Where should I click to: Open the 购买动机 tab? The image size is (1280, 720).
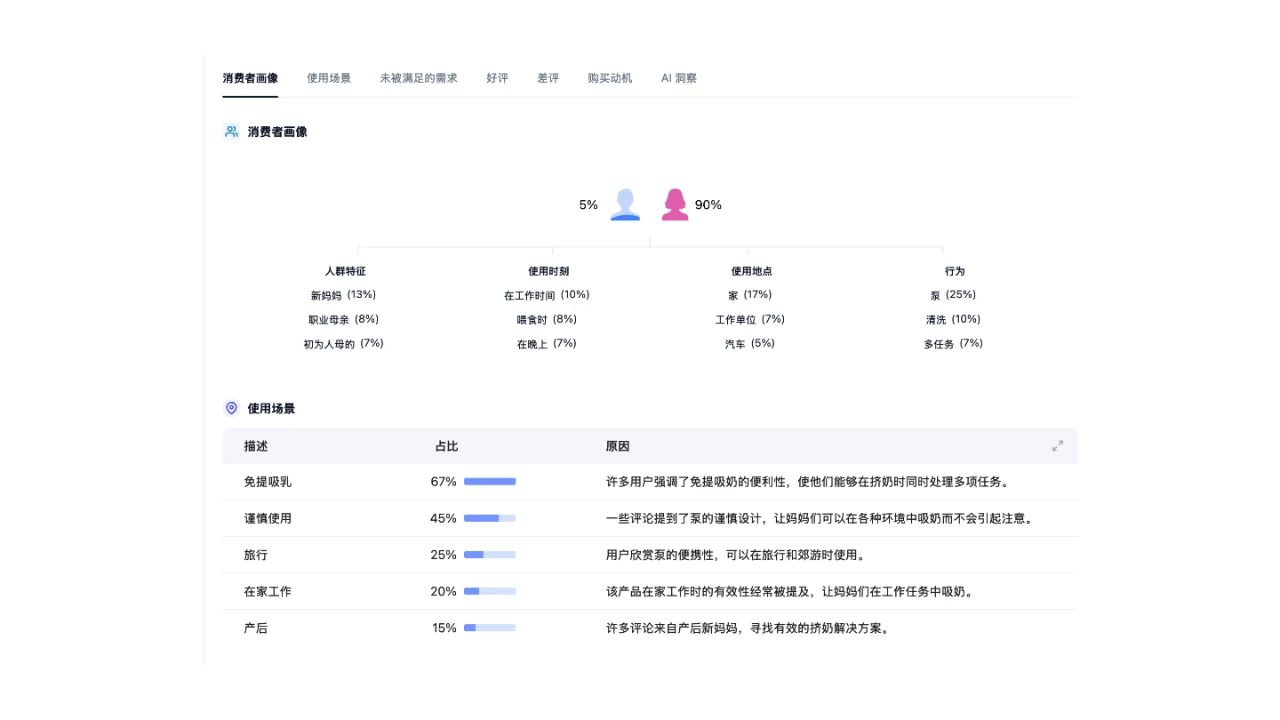pos(610,77)
